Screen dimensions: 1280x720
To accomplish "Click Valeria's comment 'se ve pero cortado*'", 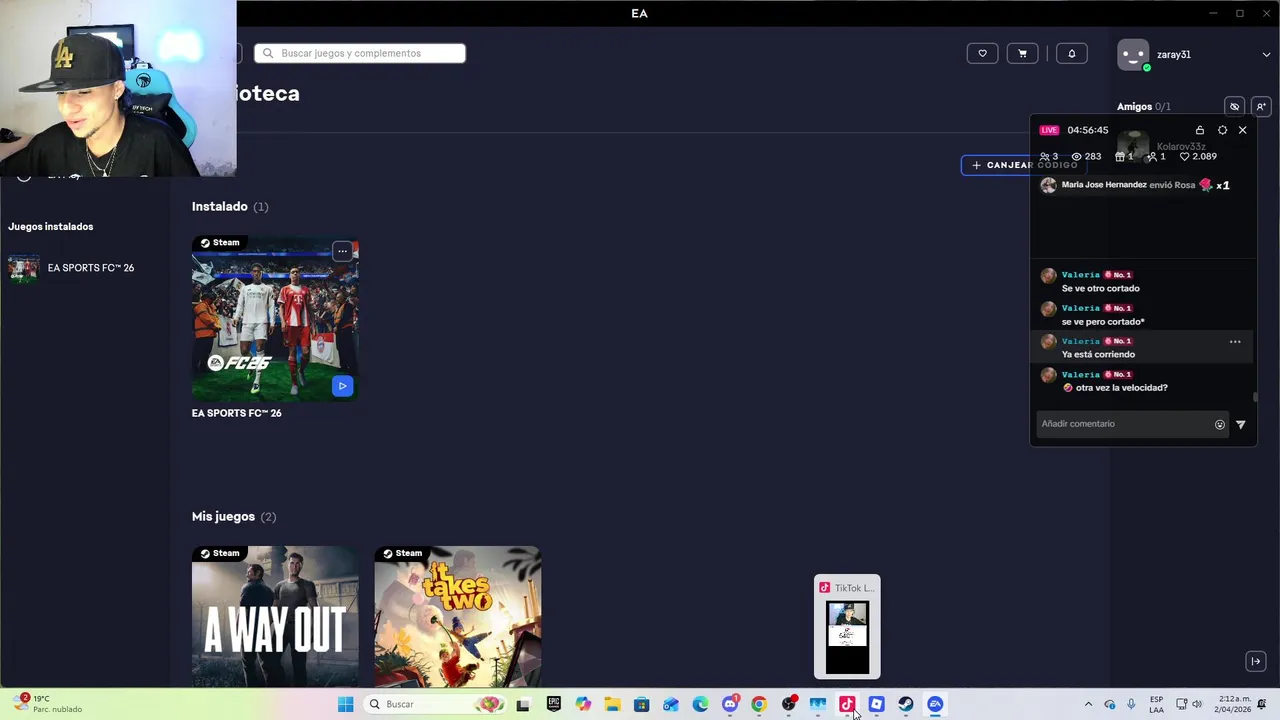I will (x=1103, y=322).
